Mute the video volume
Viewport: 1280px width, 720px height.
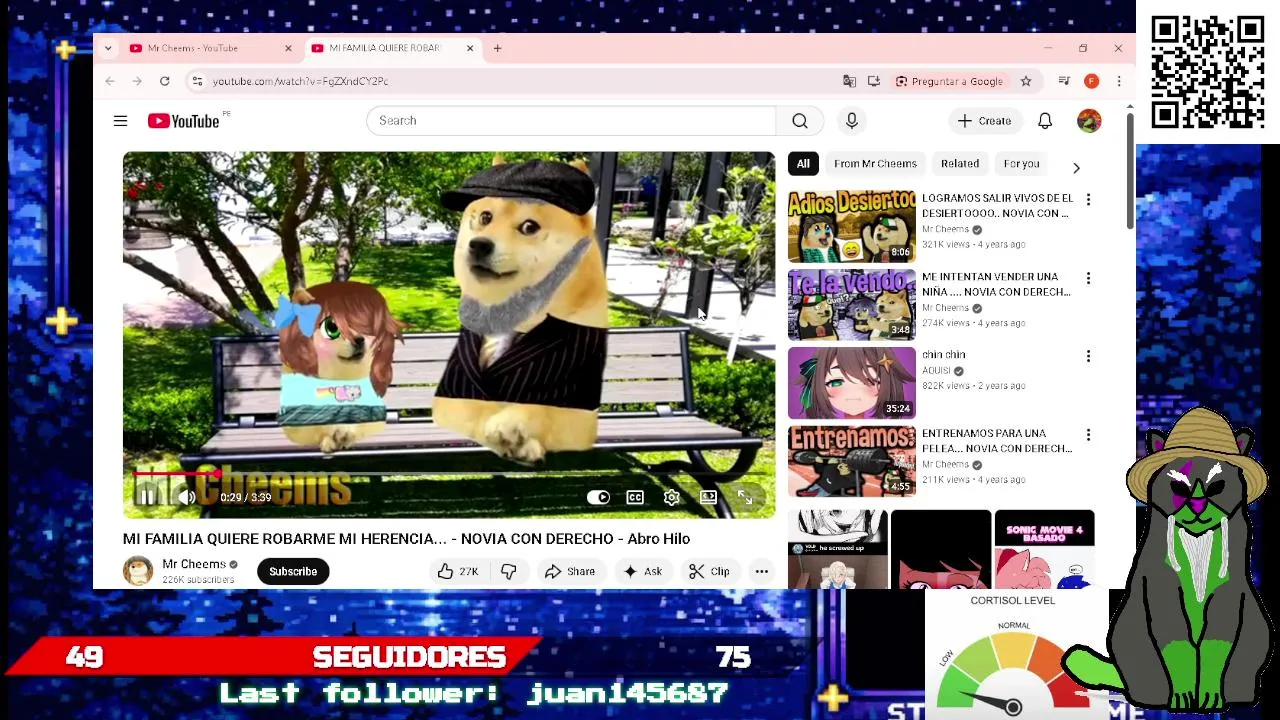pos(187,497)
